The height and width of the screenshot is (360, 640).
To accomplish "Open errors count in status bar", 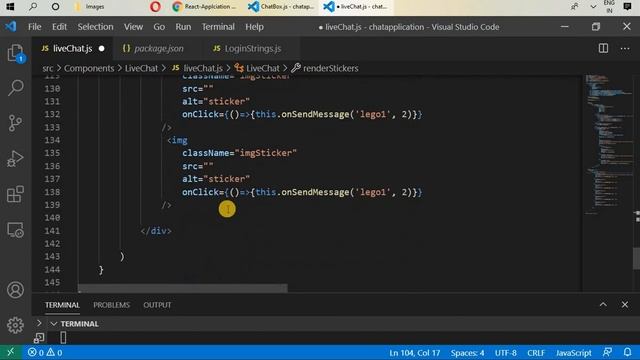I will 36,352.
